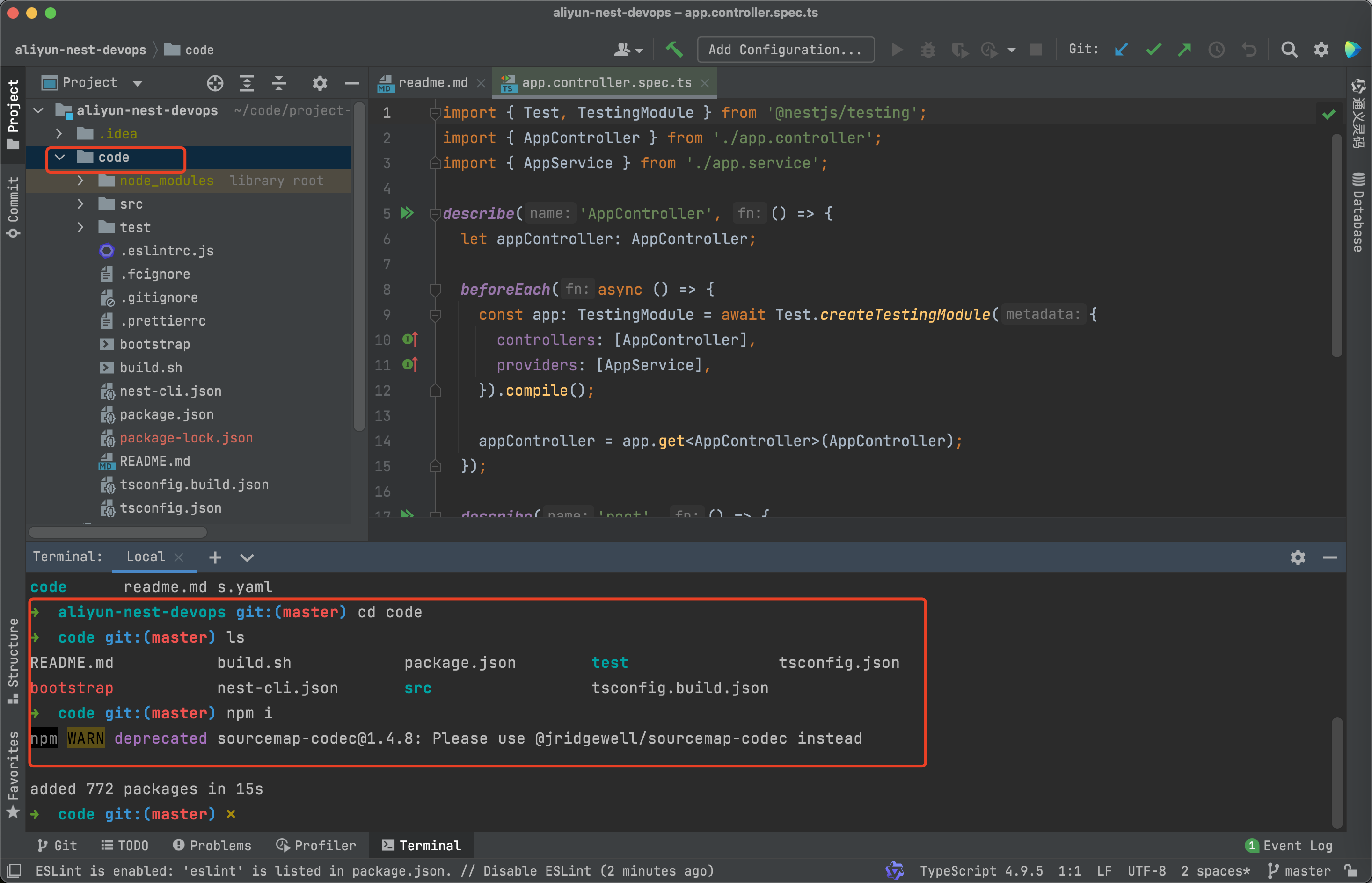Toggle read-only lock icon in status bar
The width and height of the screenshot is (1372, 883).
[x=1351, y=870]
